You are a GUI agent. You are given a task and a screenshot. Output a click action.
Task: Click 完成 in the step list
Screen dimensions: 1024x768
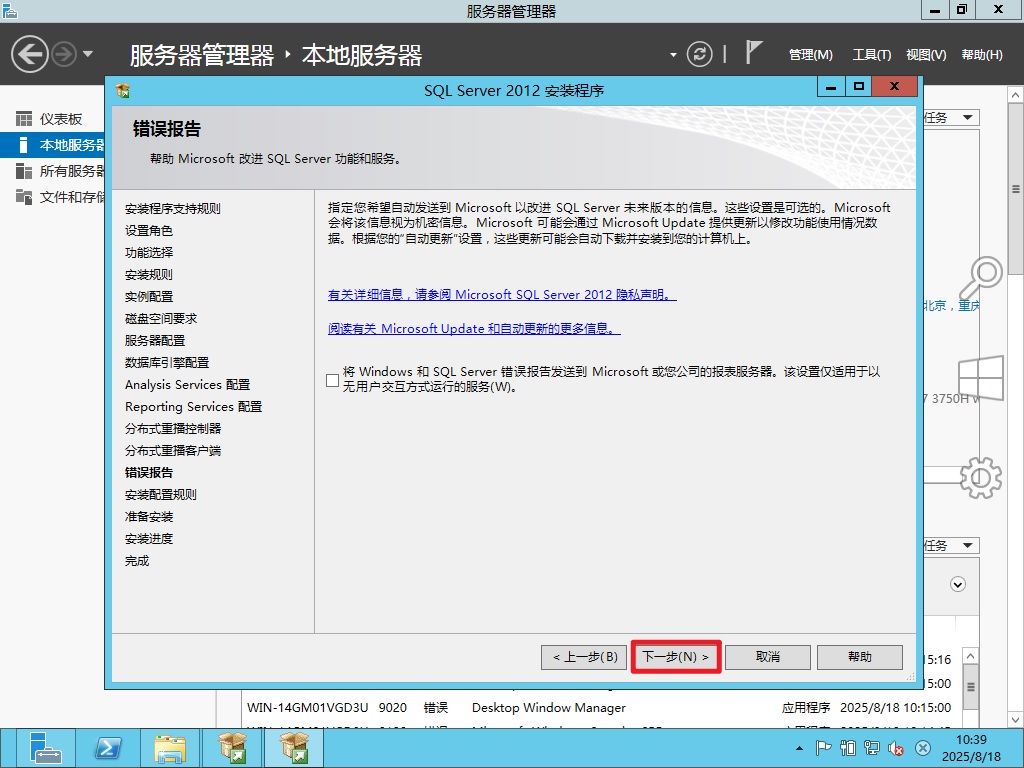(x=137, y=561)
